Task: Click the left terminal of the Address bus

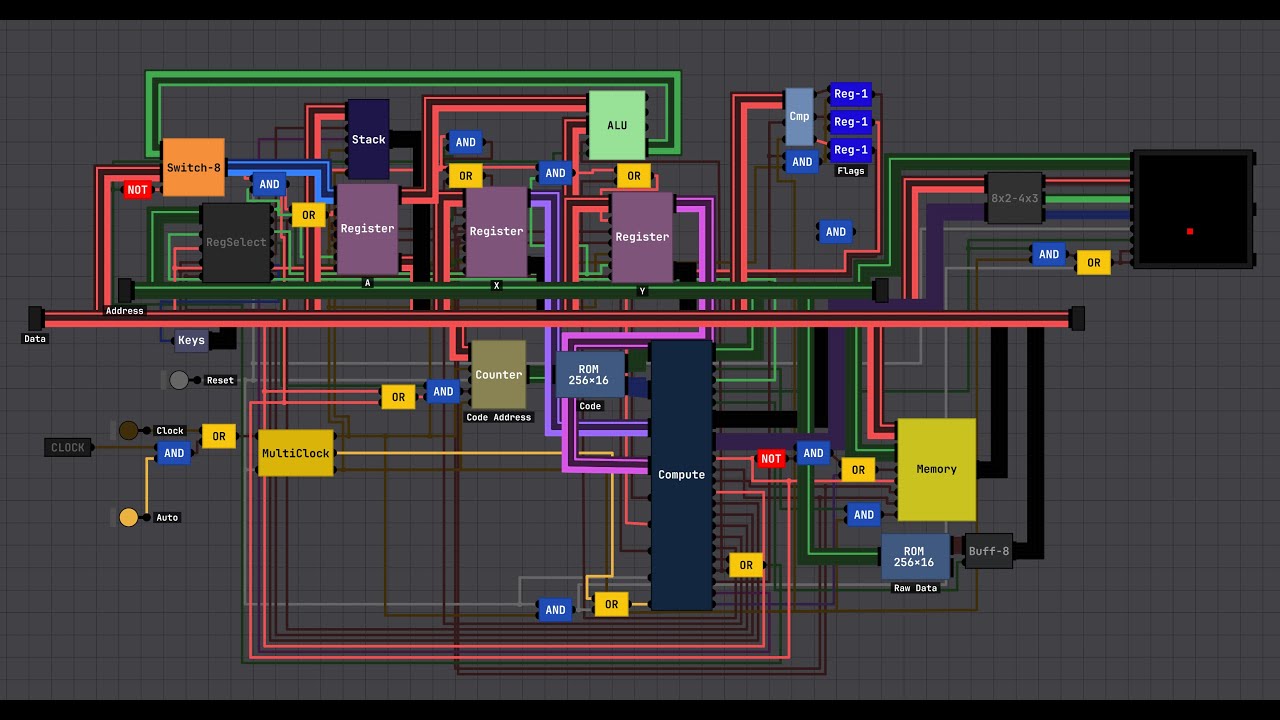Action: (x=125, y=290)
